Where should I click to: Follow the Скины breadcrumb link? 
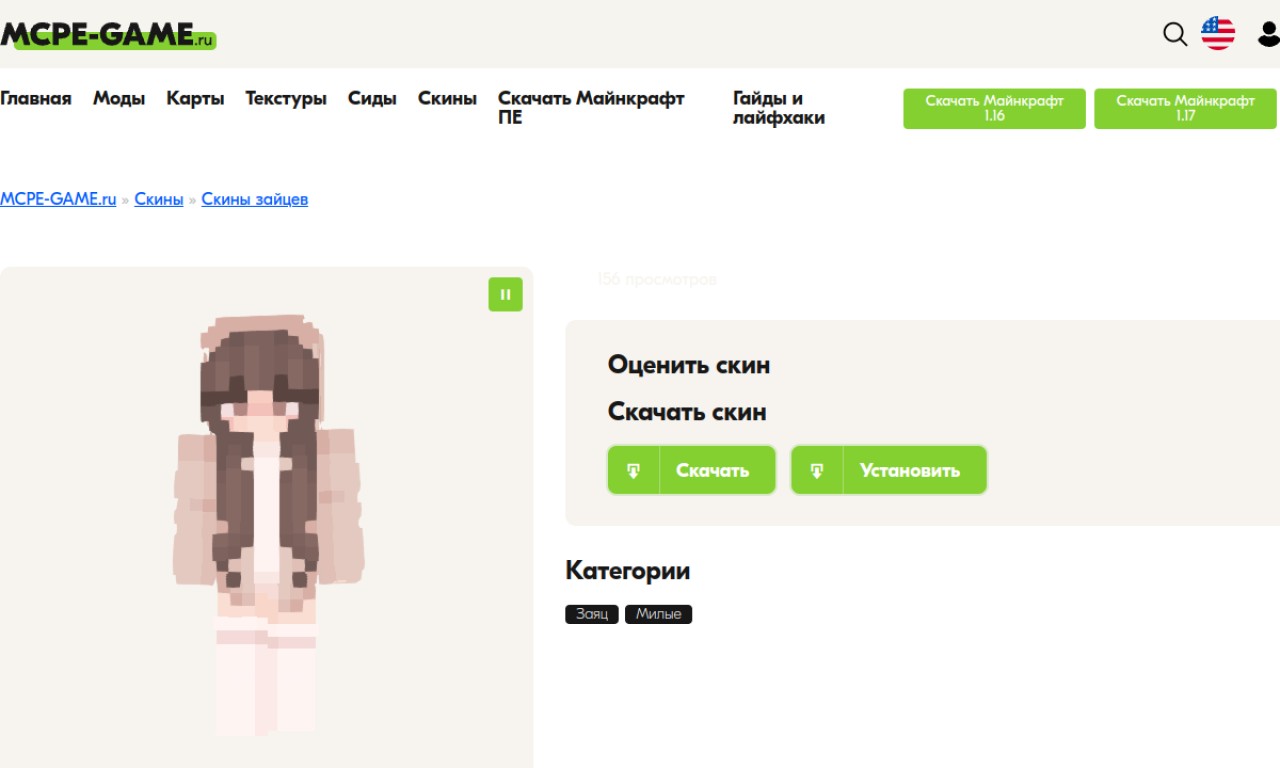pyautogui.click(x=159, y=199)
